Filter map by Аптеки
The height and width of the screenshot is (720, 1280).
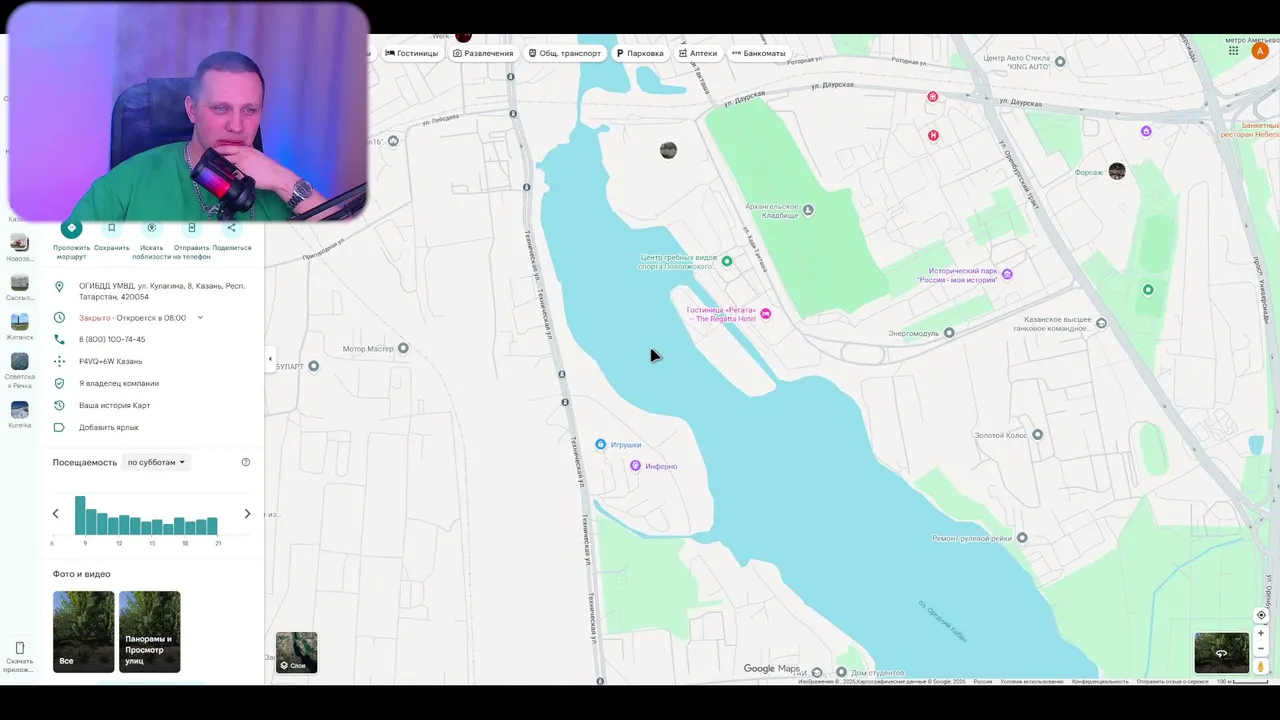pos(698,53)
